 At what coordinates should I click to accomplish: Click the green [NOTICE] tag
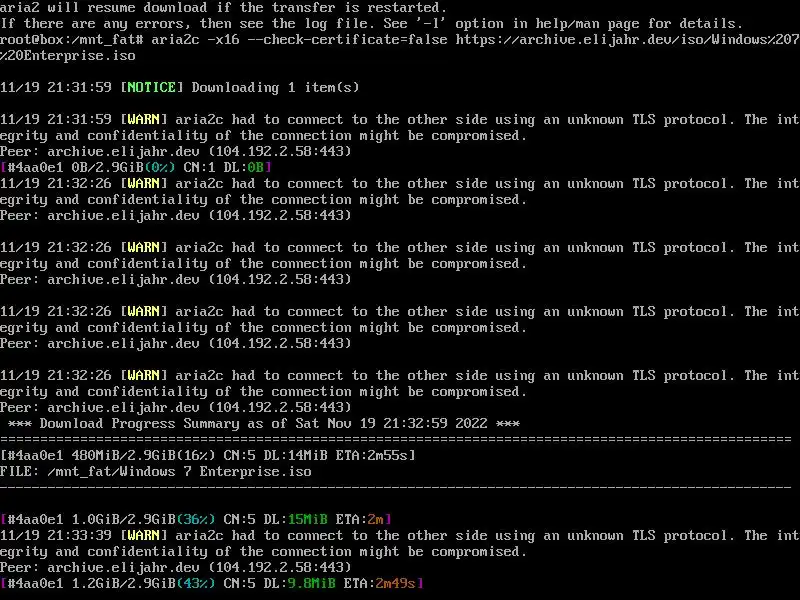152,88
